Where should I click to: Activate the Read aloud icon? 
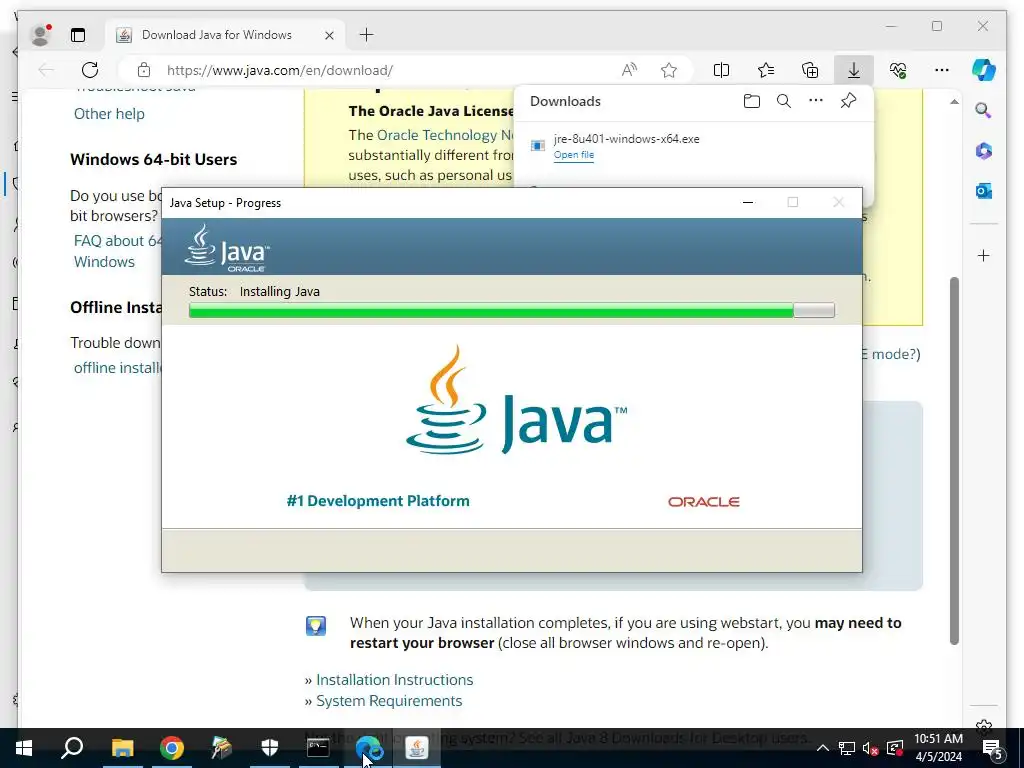coord(629,70)
